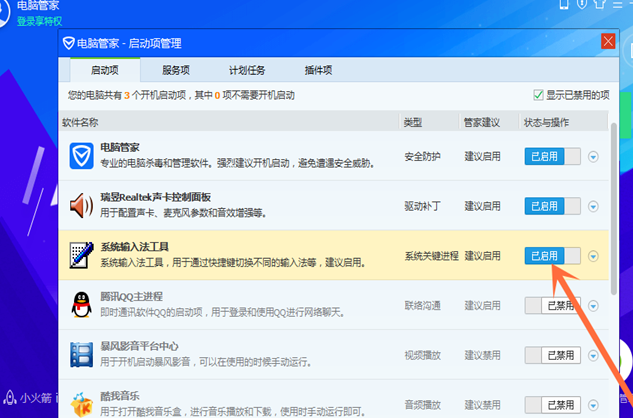Click the Realtek speaker icon
This screenshot has height=418, width=633.
click(x=82, y=206)
